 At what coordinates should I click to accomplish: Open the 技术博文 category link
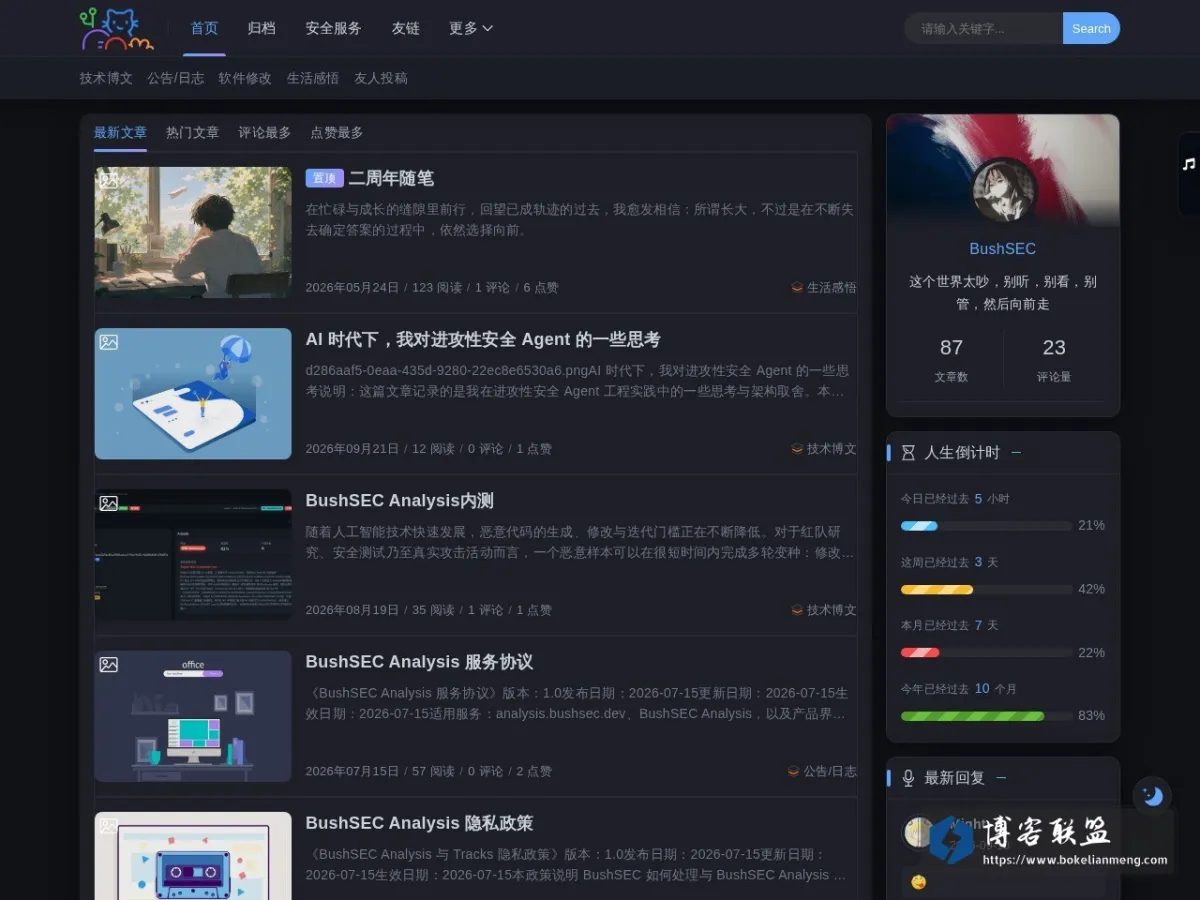106,78
